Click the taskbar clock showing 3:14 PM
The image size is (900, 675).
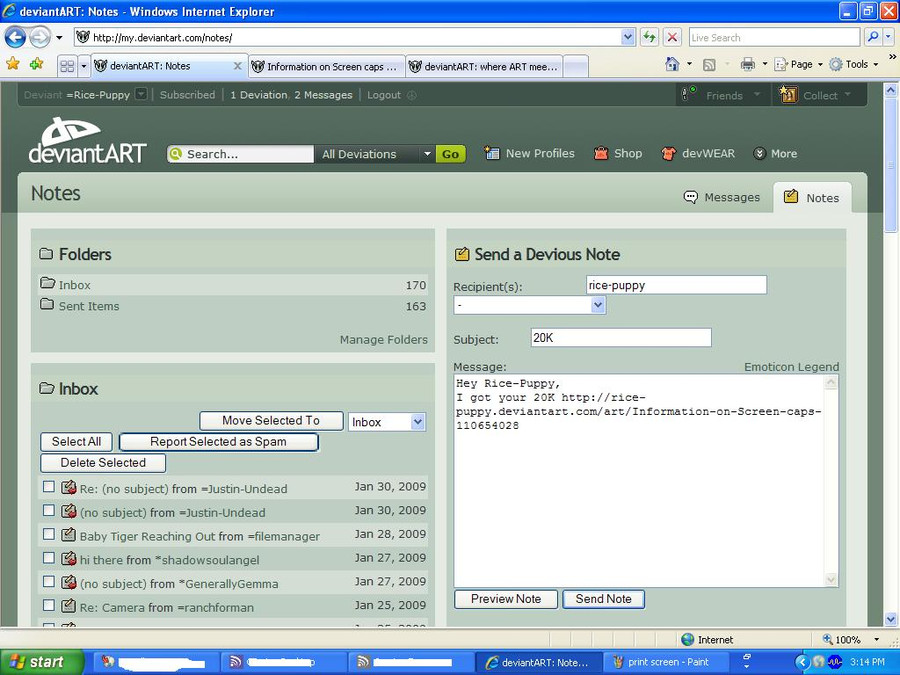pyautogui.click(x=867, y=662)
